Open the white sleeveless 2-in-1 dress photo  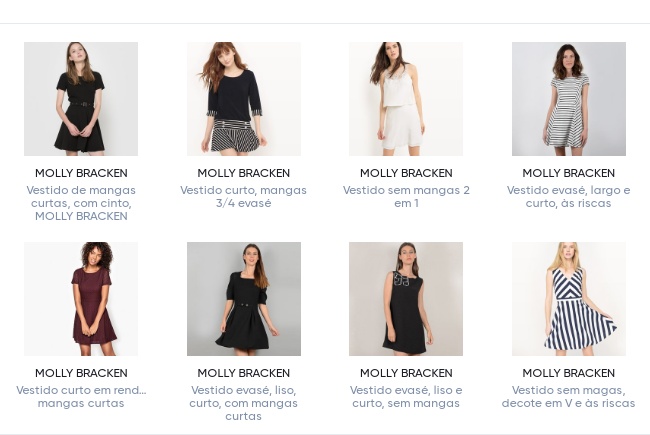tap(406, 99)
